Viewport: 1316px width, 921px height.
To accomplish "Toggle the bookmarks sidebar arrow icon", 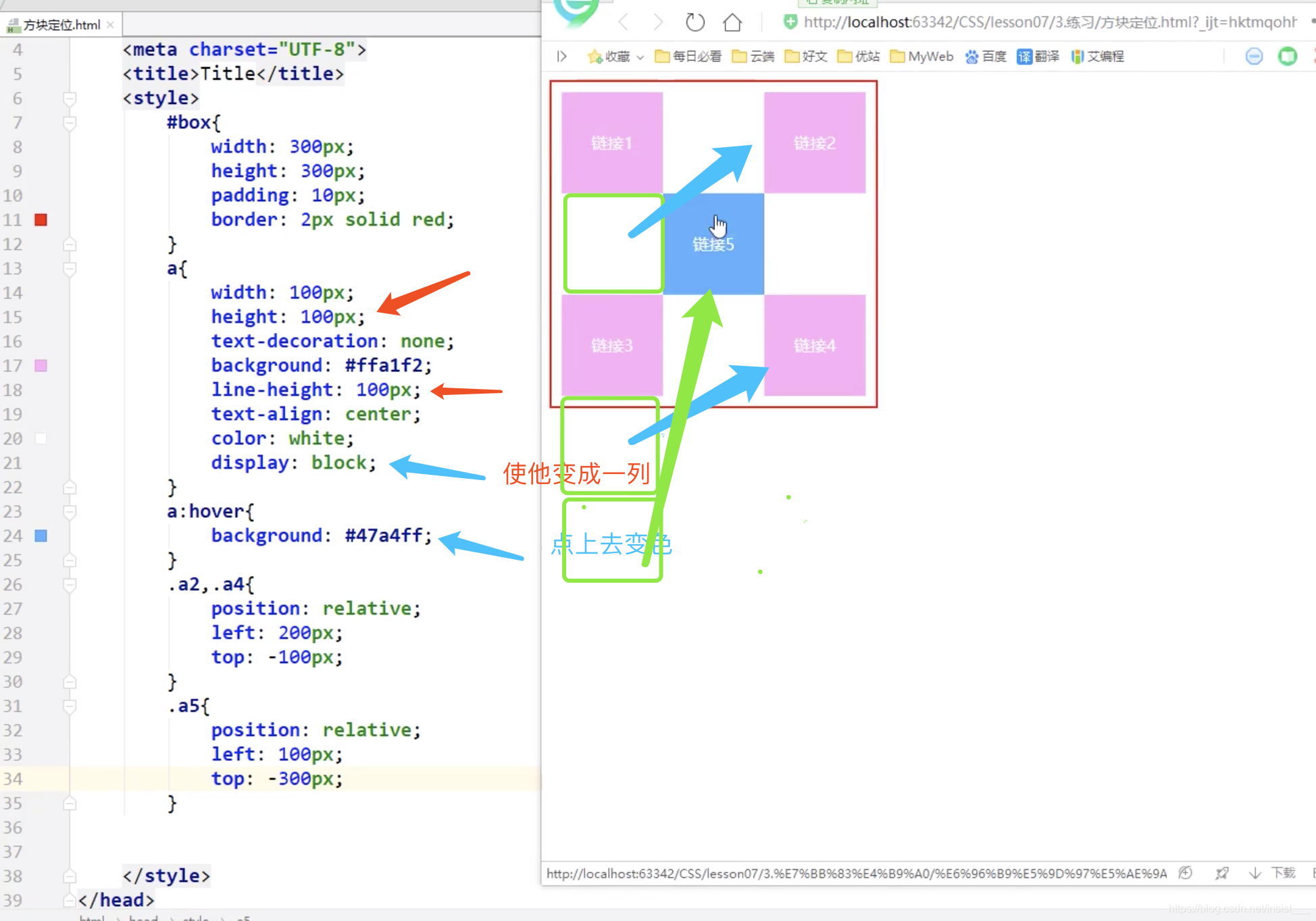I will point(561,56).
